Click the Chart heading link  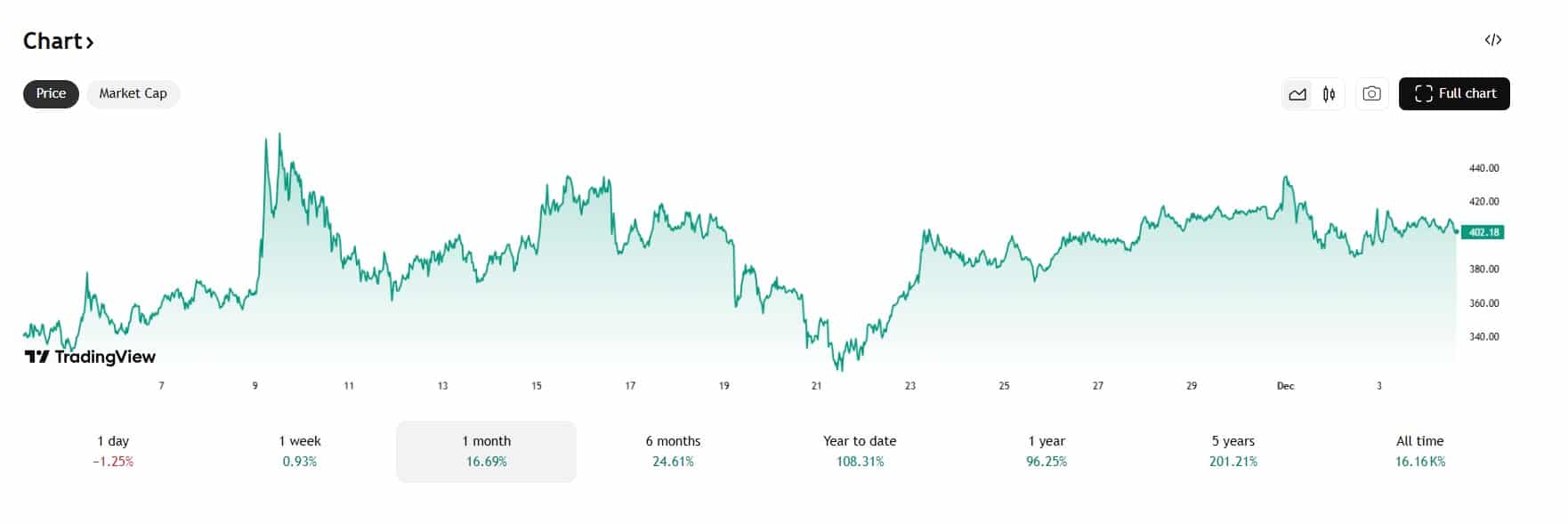[x=52, y=41]
